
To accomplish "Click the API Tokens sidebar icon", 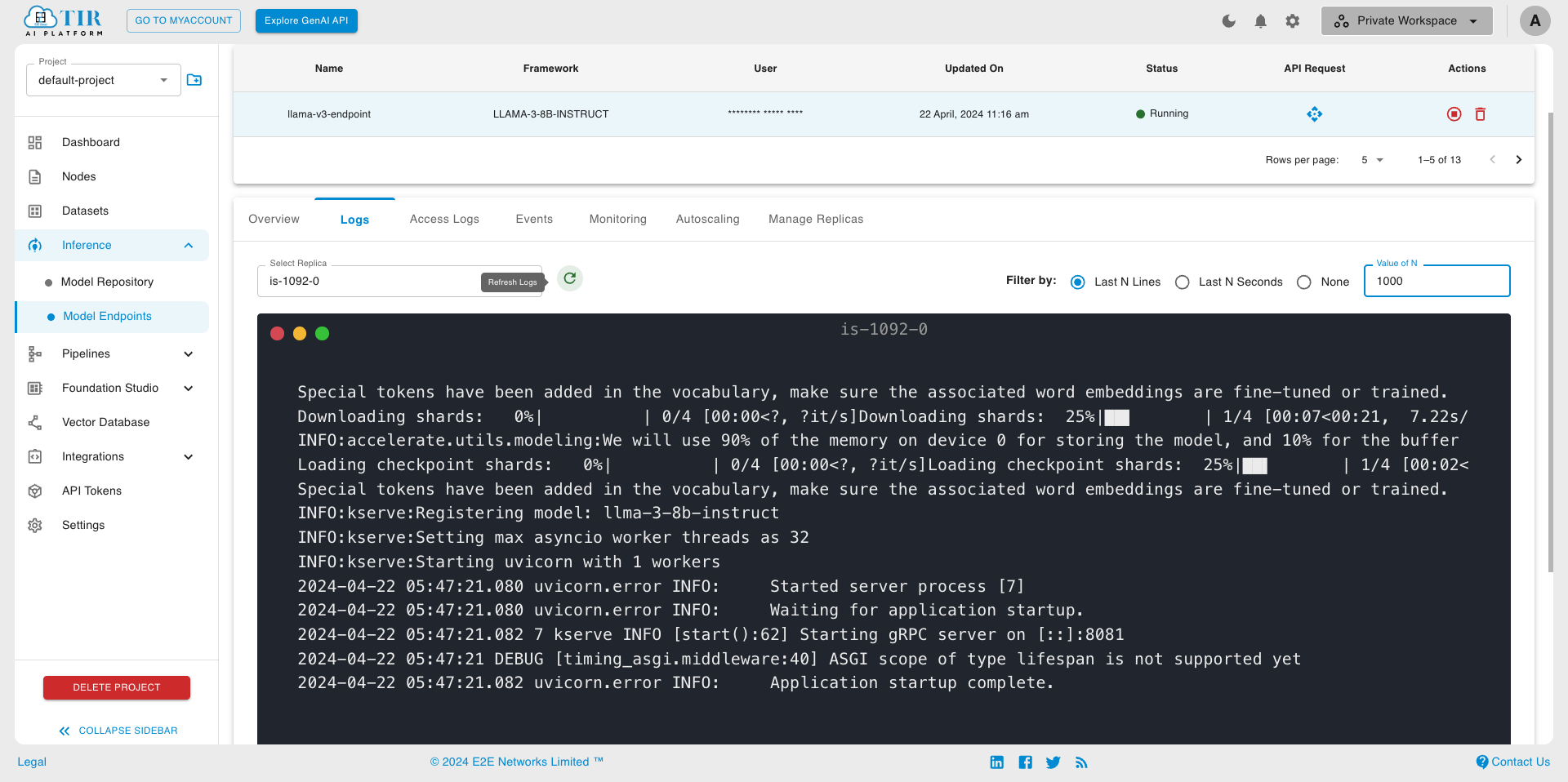I will tap(35, 491).
